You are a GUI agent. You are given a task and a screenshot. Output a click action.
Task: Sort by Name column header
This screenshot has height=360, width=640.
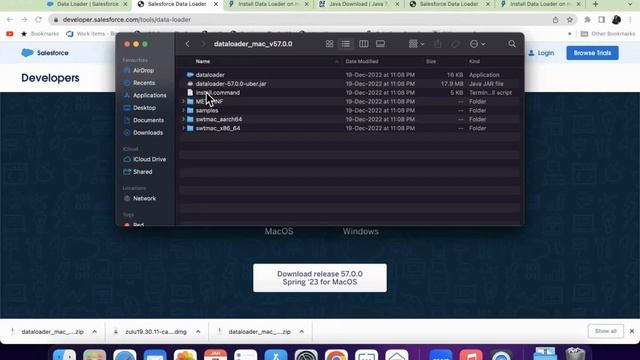(203, 61)
